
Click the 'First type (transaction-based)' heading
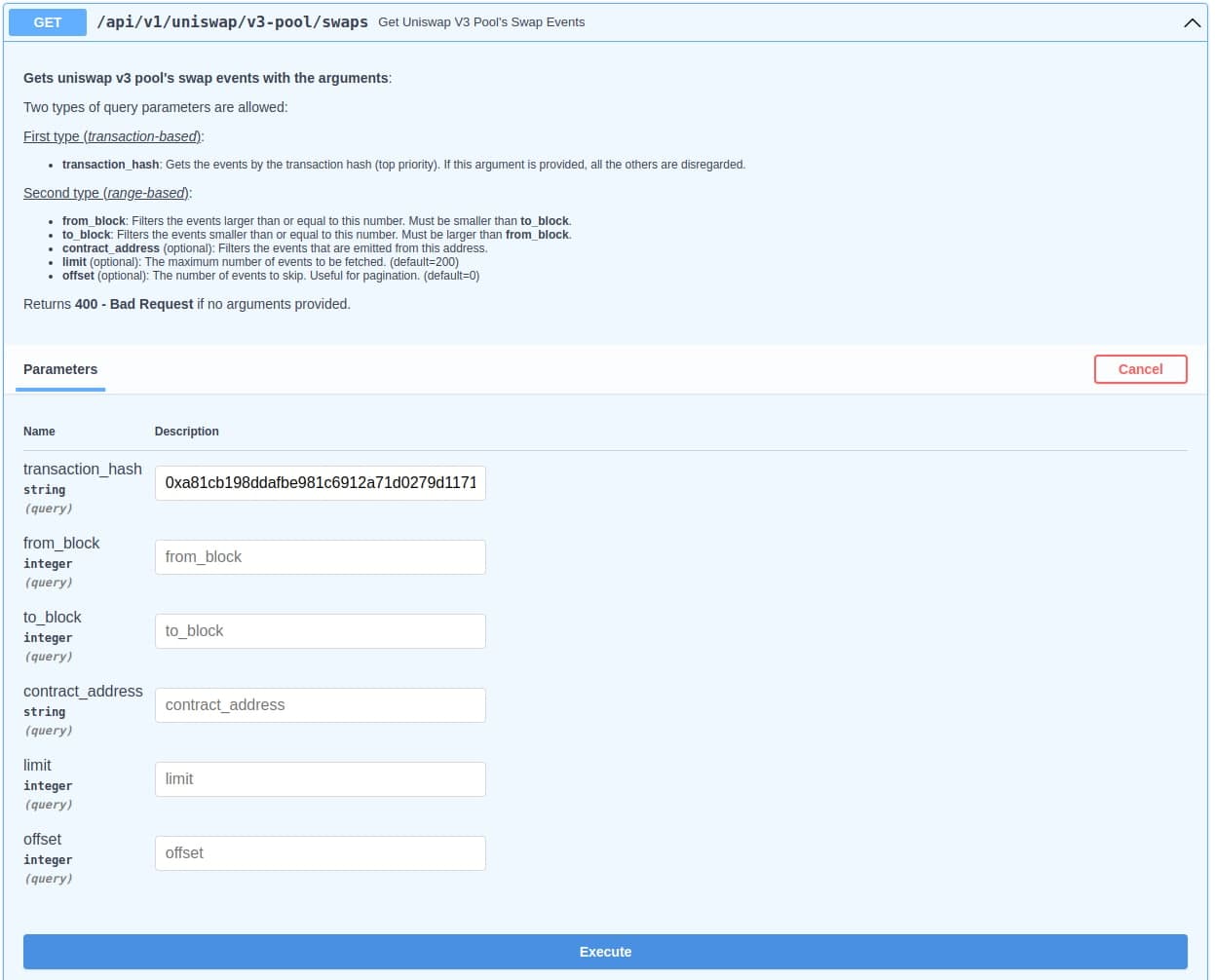(x=113, y=136)
